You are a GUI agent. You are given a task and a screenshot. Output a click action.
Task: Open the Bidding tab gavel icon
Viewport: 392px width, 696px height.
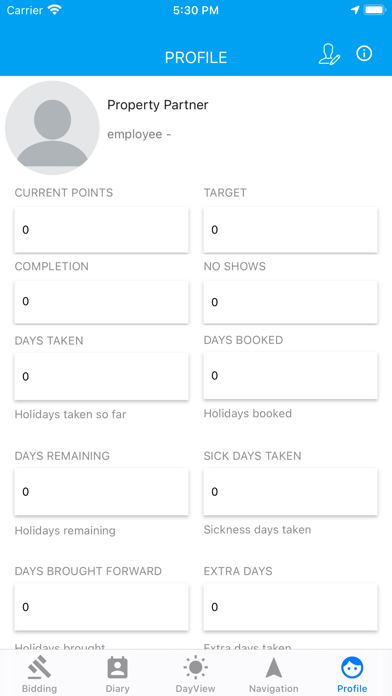[40, 668]
